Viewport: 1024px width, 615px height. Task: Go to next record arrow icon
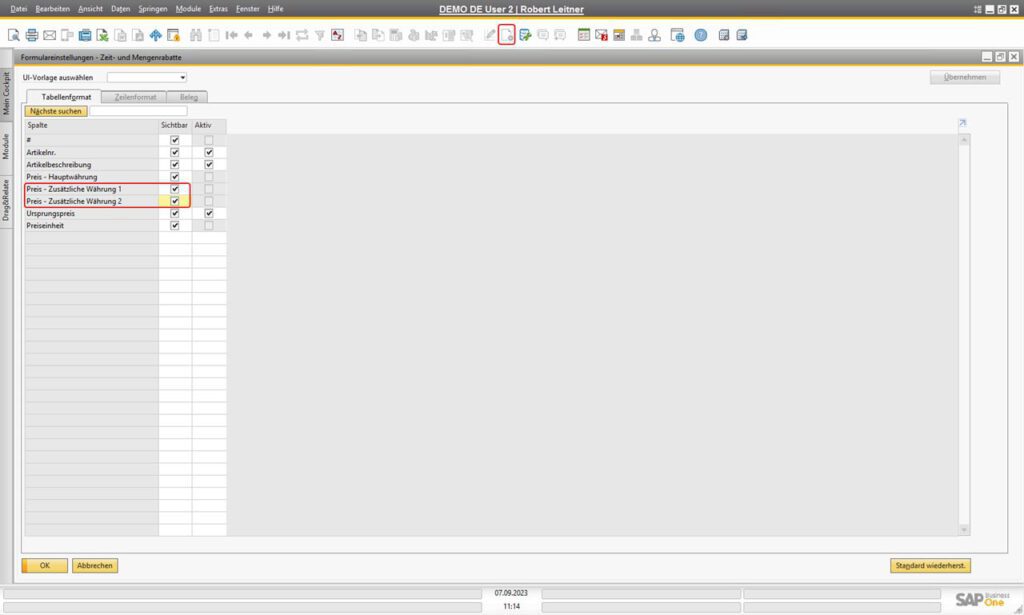tap(266, 35)
